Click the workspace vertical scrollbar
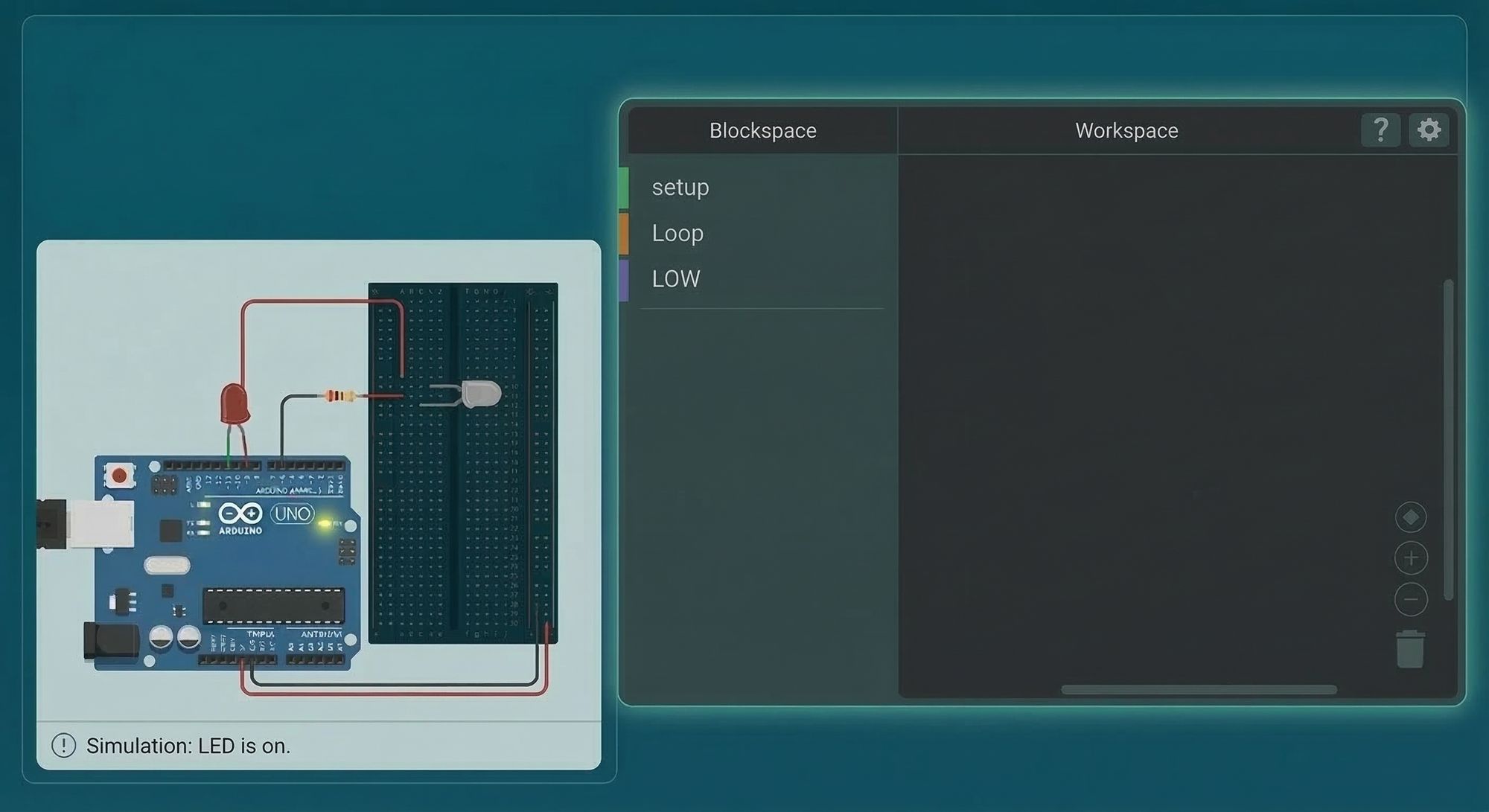 click(x=1447, y=439)
